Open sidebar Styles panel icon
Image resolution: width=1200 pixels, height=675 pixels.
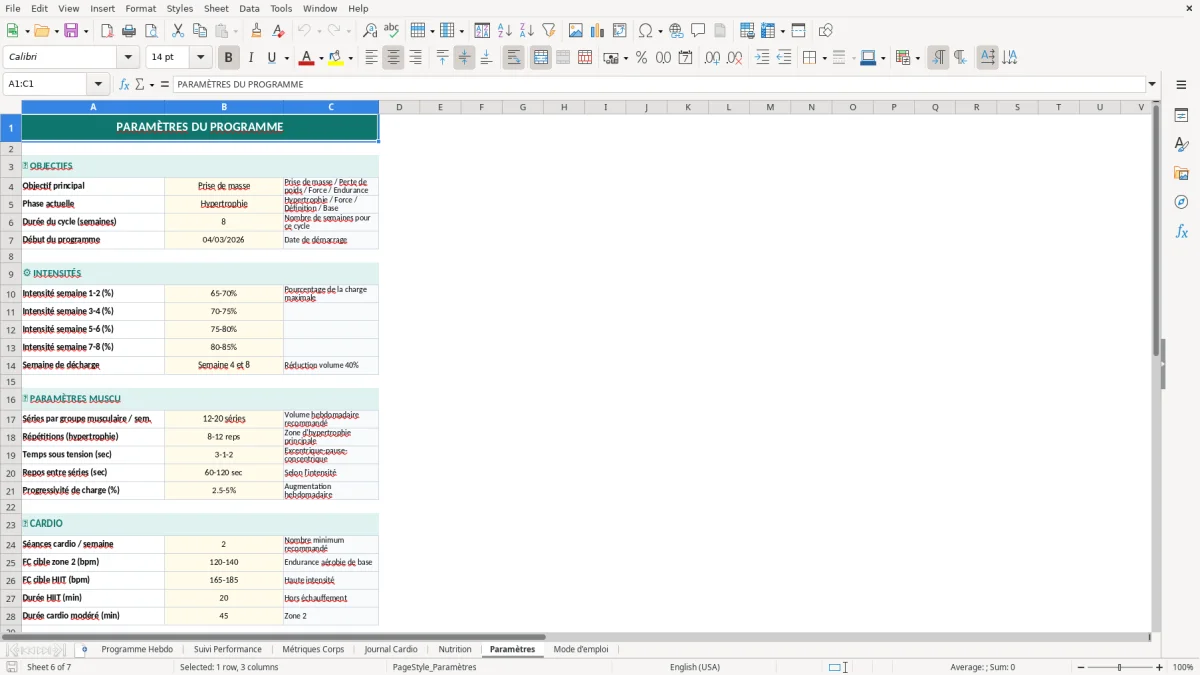pyautogui.click(x=1181, y=145)
